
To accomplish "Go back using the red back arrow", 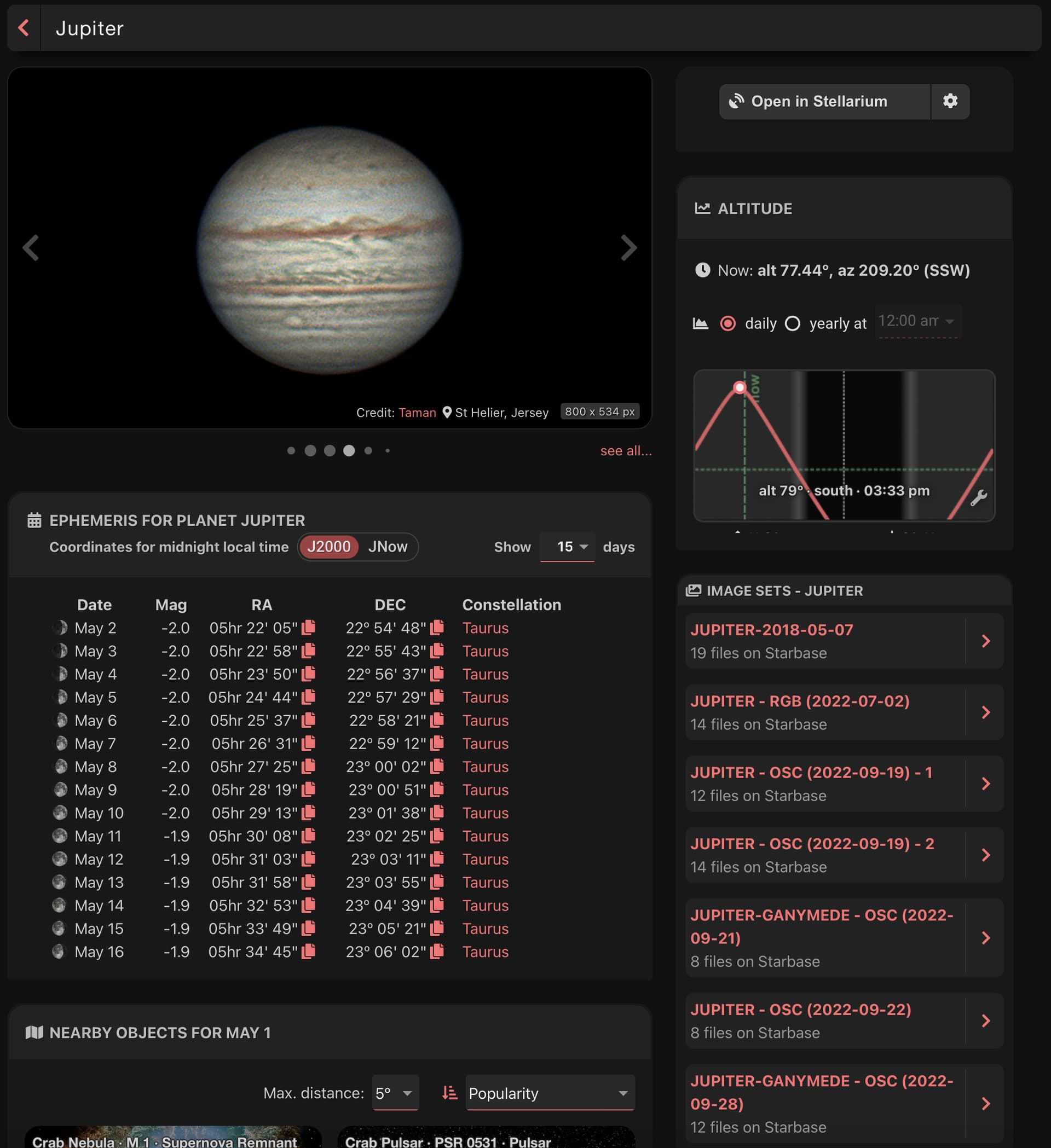I will point(24,28).
